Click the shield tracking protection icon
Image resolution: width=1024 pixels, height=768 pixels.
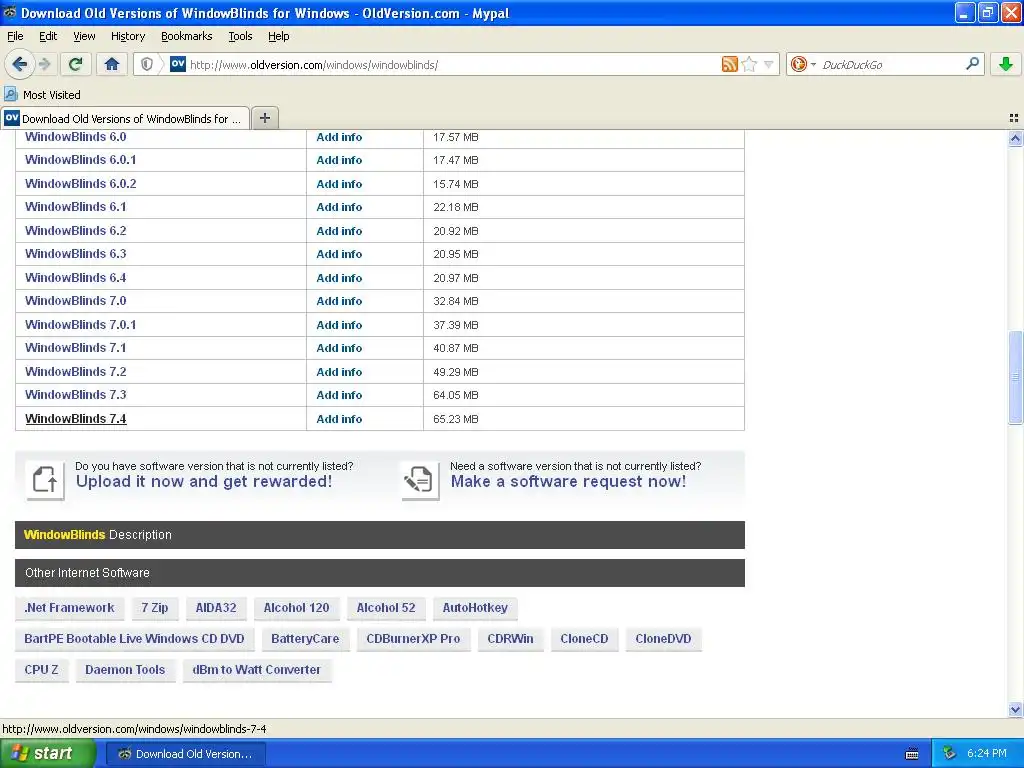147,64
